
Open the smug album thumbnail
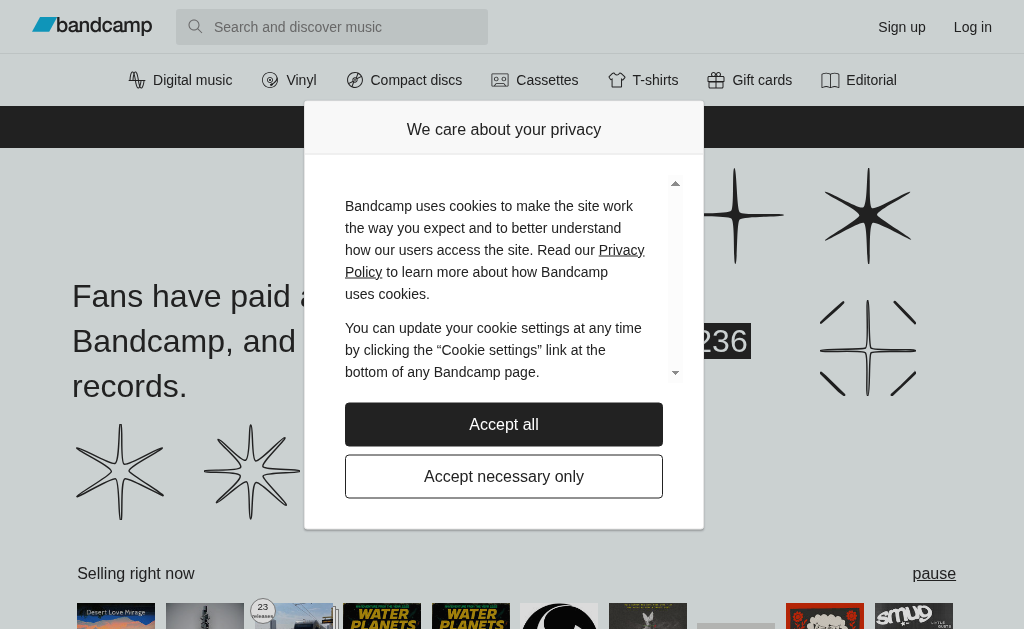tap(914, 616)
